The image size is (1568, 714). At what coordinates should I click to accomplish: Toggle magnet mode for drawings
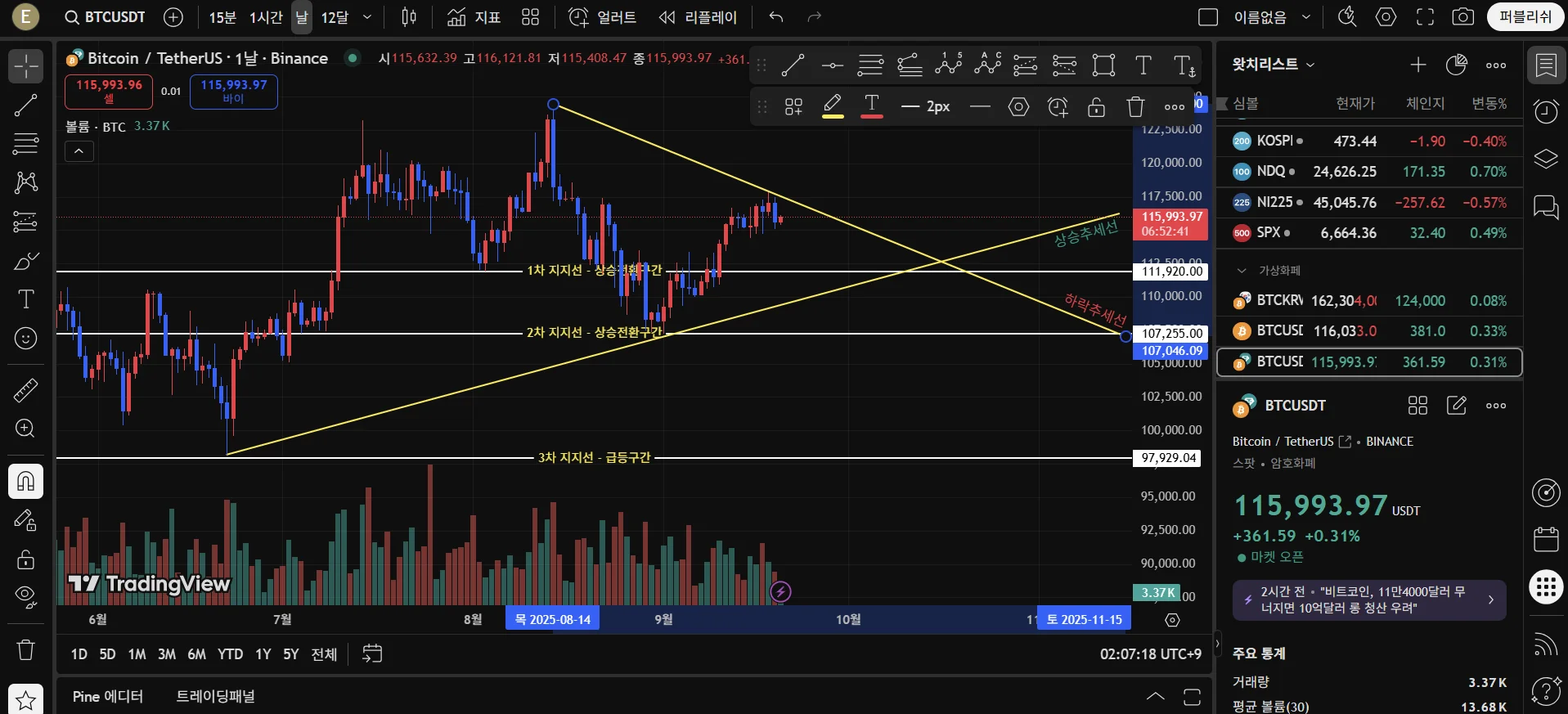pos(25,481)
